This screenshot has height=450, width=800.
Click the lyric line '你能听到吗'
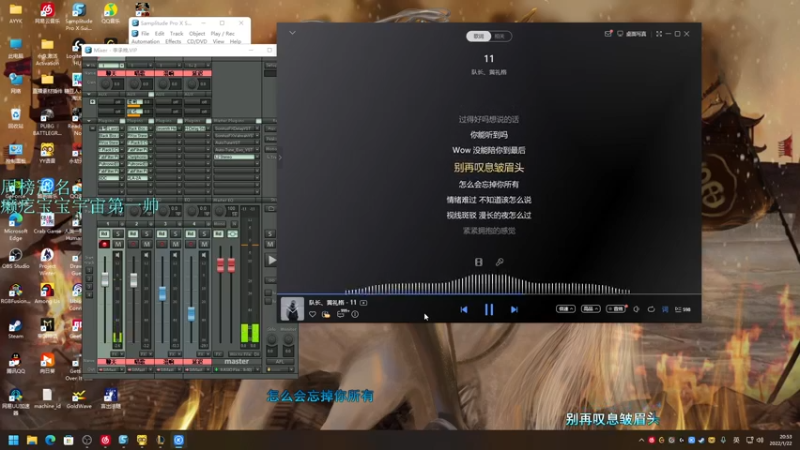tap(489, 135)
